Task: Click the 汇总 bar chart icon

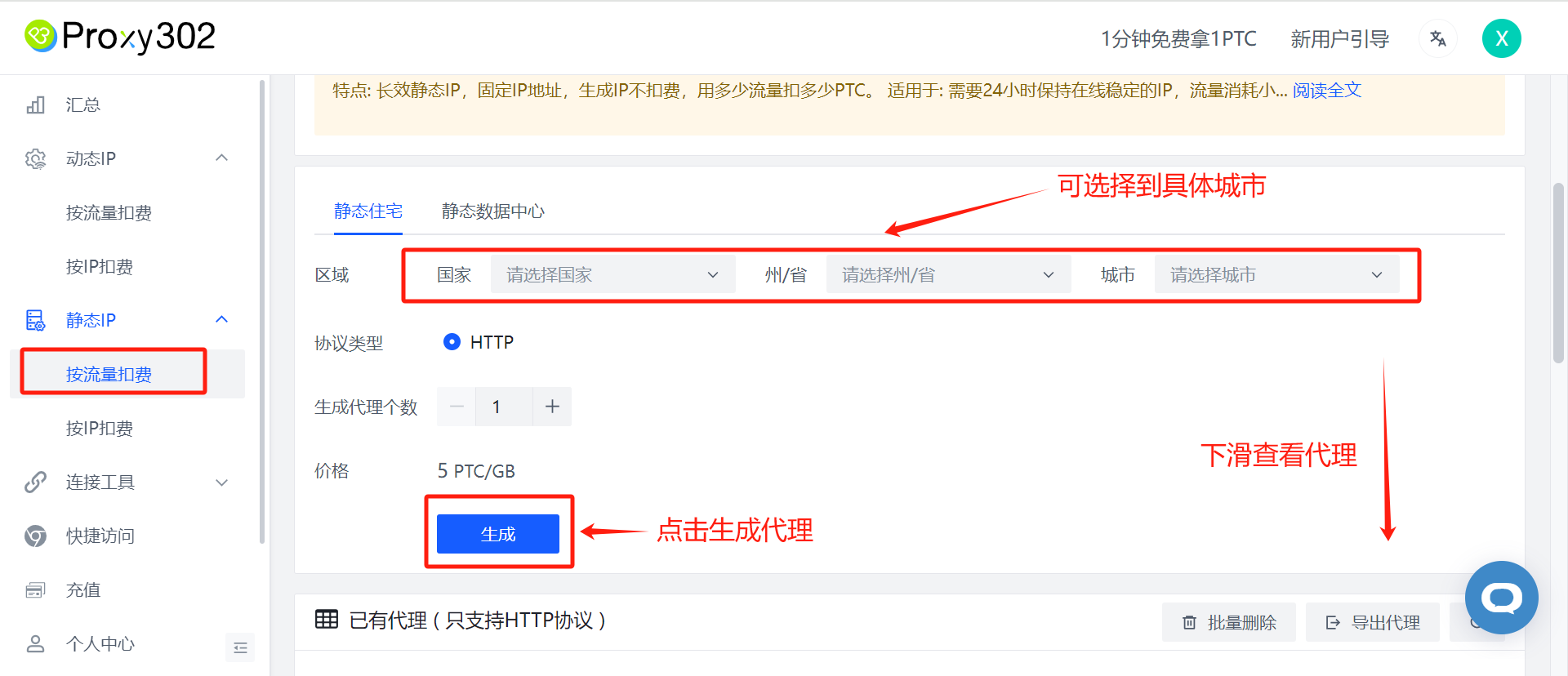Action: (35, 105)
